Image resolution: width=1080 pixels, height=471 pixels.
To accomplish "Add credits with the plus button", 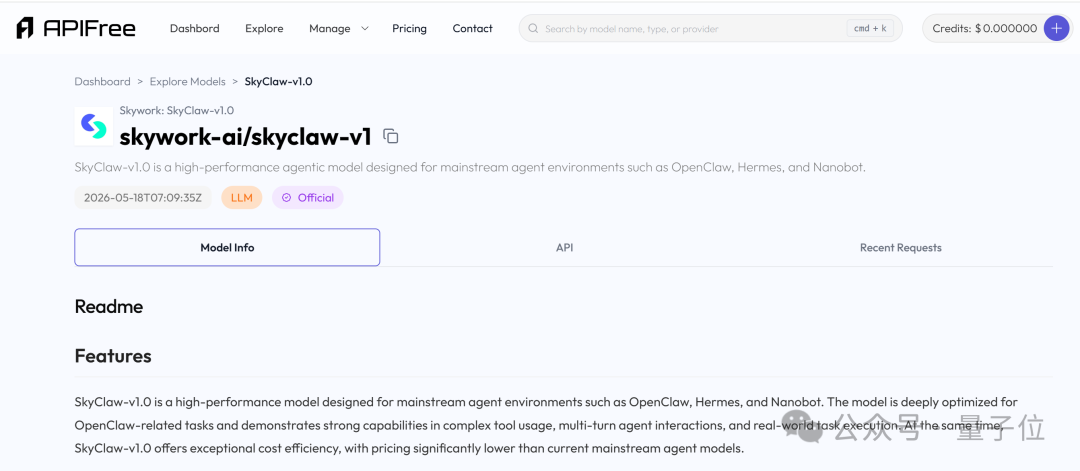I will point(1057,28).
